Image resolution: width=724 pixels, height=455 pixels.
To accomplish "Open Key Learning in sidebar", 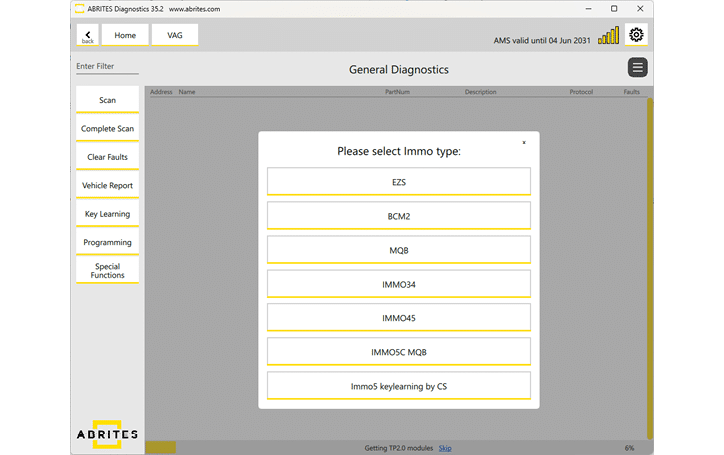I will (x=107, y=214).
